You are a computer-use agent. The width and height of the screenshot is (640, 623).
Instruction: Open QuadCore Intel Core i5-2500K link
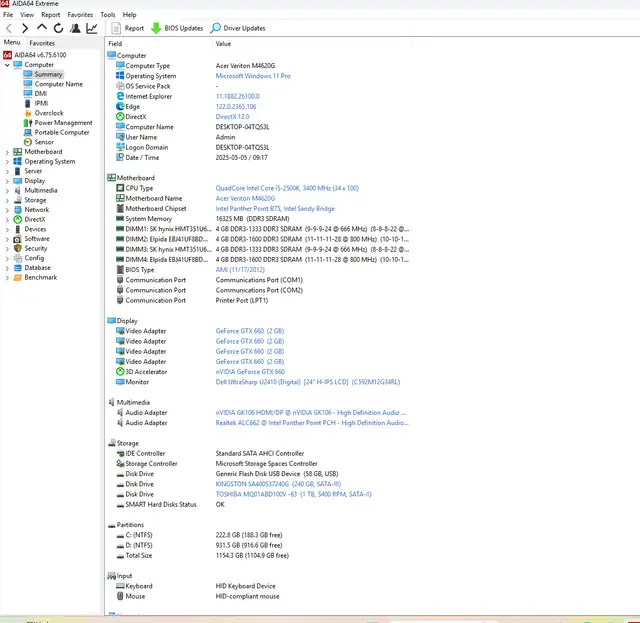pyautogui.click(x=287, y=188)
